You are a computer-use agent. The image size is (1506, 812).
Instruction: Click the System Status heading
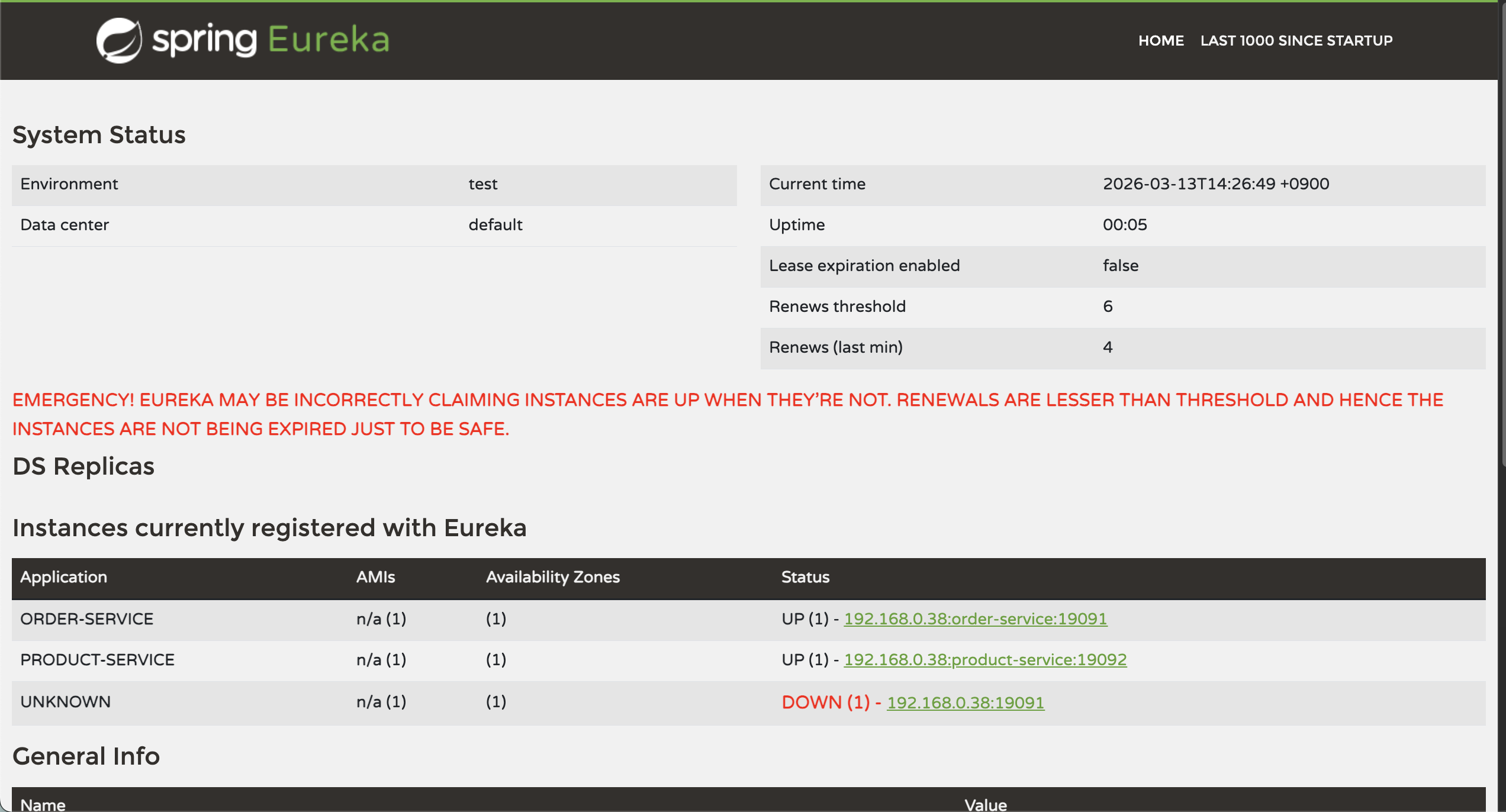pos(99,135)
